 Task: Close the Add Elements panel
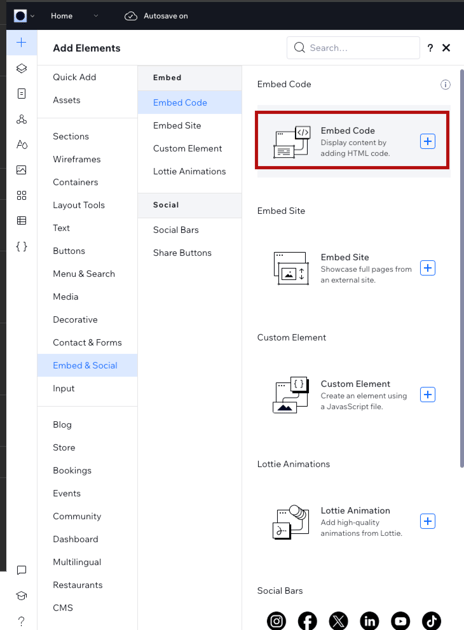[446, 48]
